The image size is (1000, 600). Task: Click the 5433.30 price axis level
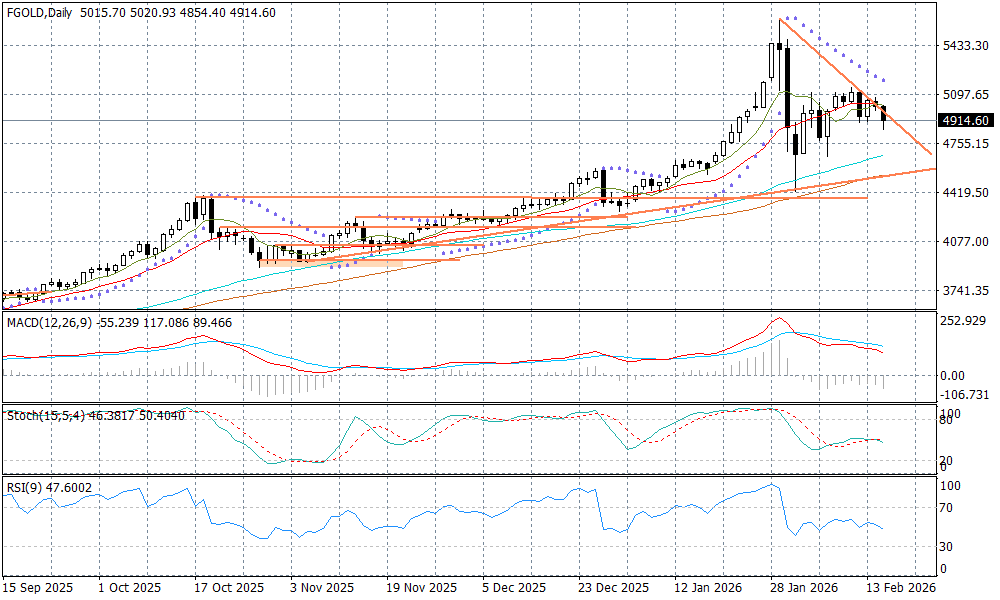point(965,46)
